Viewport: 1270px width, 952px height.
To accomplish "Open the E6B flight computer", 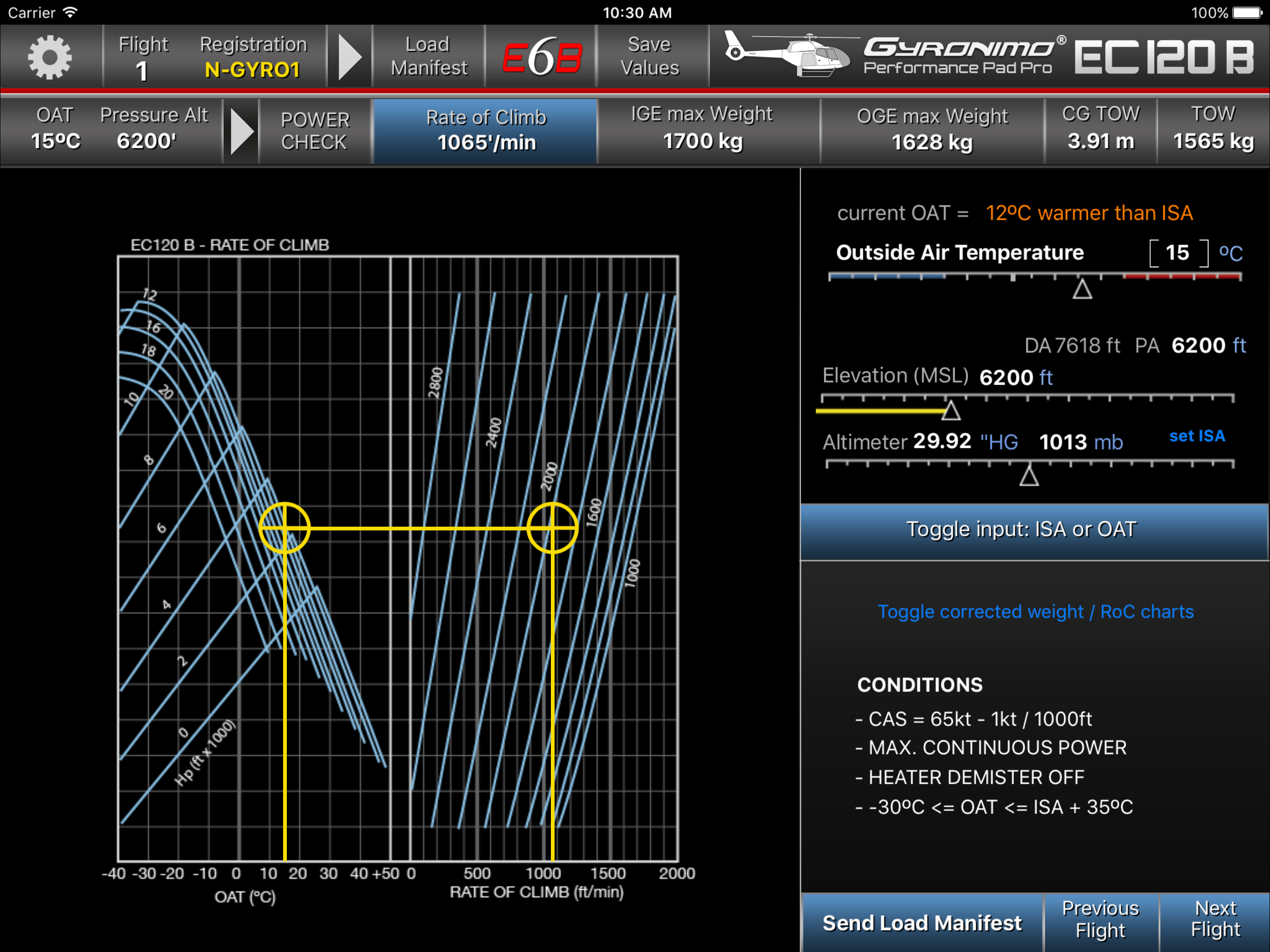I will coord(542,57).
